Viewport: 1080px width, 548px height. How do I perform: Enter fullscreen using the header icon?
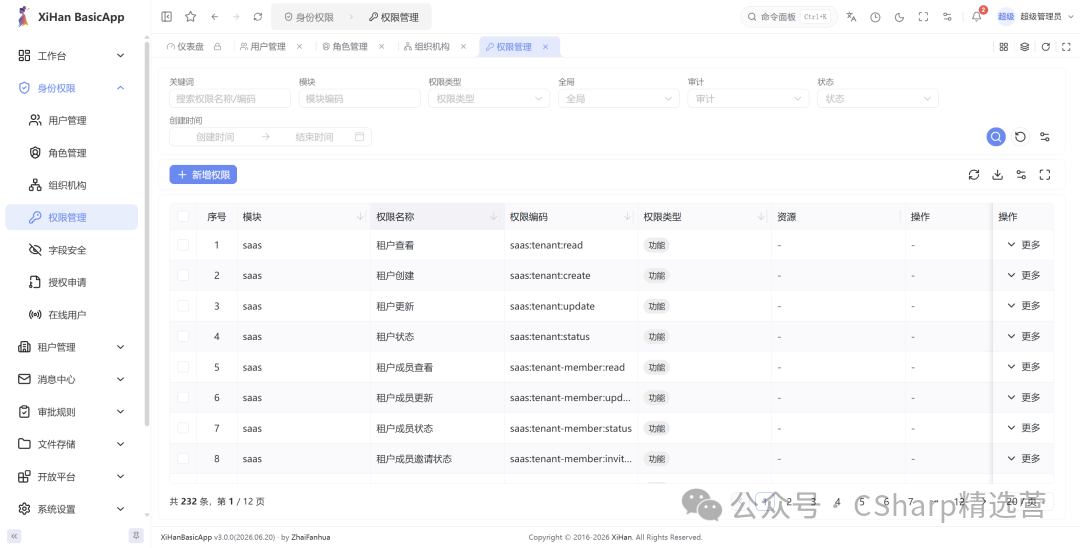click(x=924, y=17)
